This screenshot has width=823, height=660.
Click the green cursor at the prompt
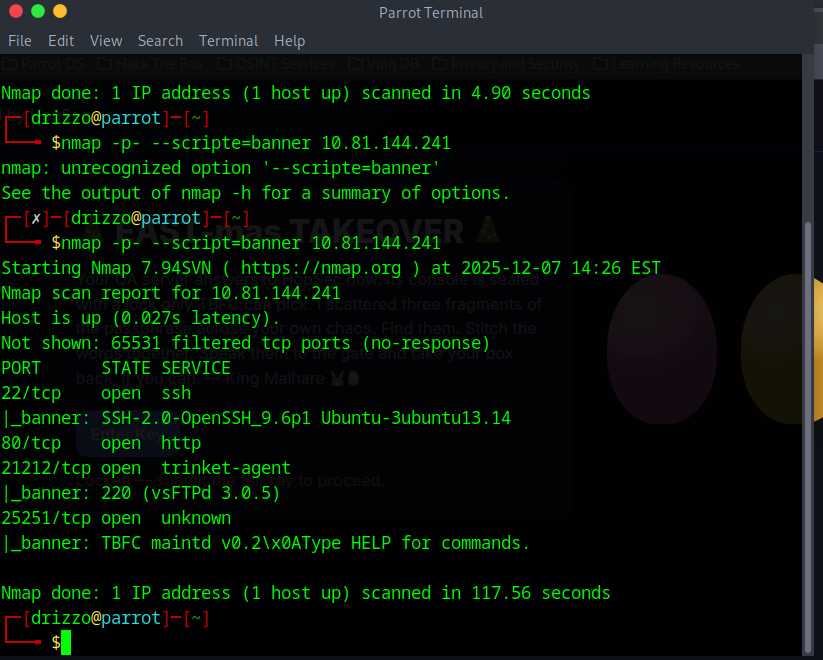click(66, 643)
